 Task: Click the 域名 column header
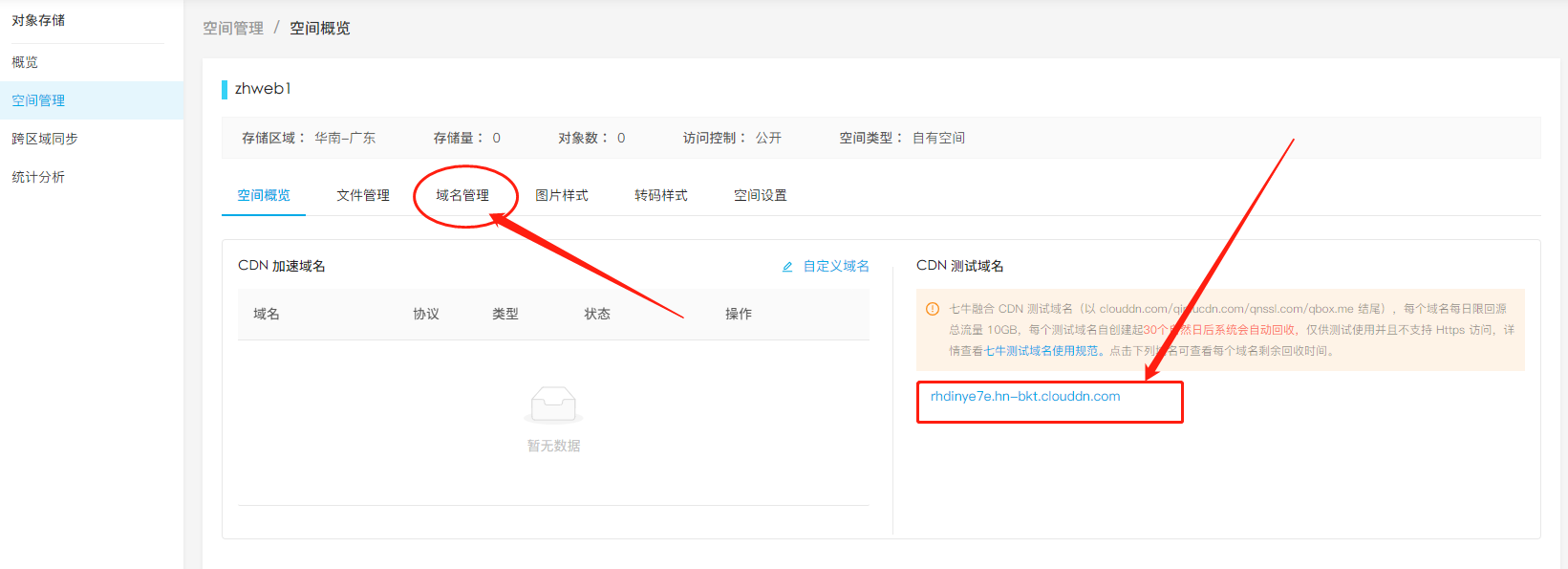[267, 314]
